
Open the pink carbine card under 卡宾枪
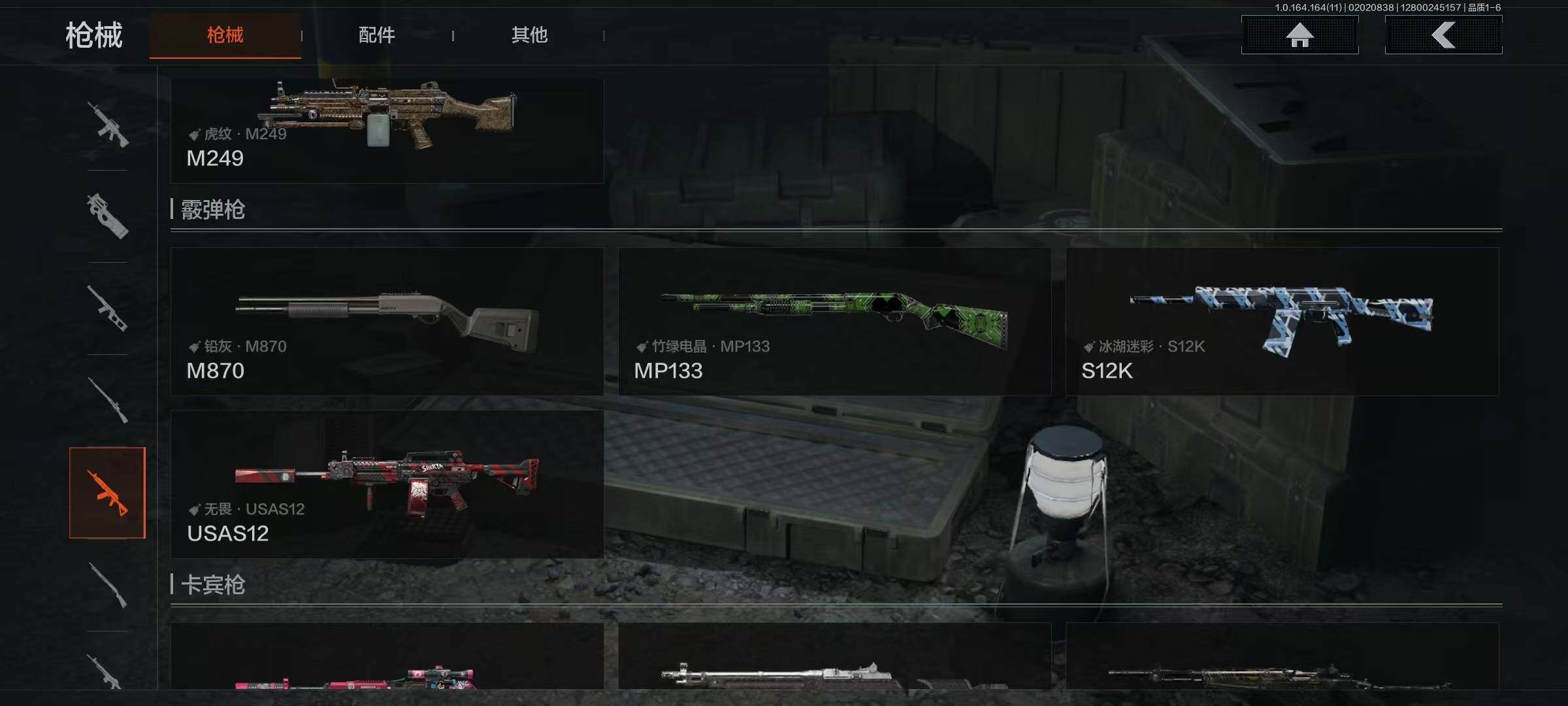click(x=387, y=656)
